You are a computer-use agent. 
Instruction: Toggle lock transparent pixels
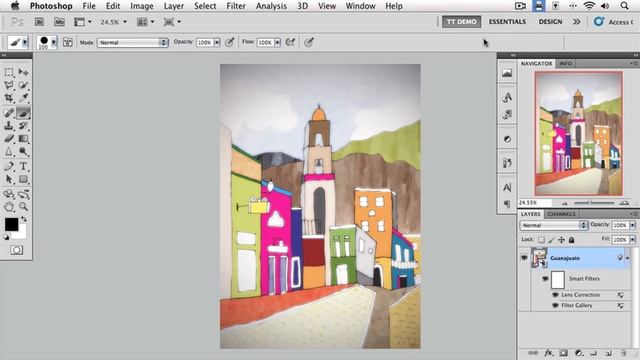point(541,240)
